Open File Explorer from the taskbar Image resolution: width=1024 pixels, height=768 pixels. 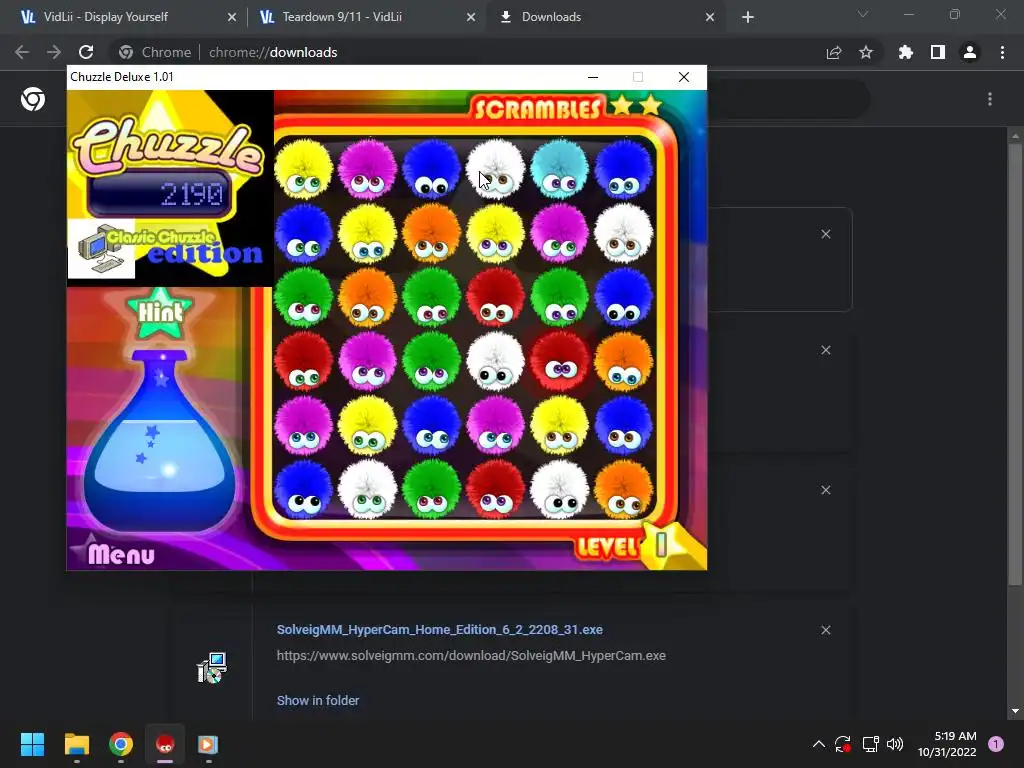click(x=76, y=744)
